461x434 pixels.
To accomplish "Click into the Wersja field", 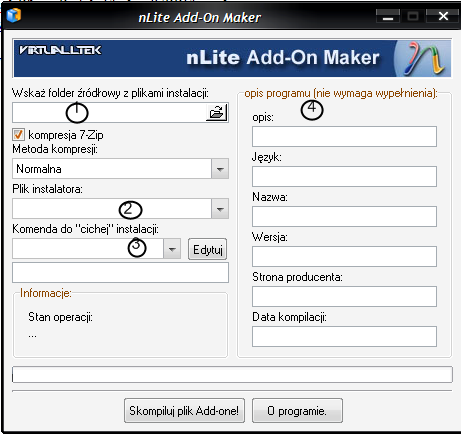I will point(344,256).
